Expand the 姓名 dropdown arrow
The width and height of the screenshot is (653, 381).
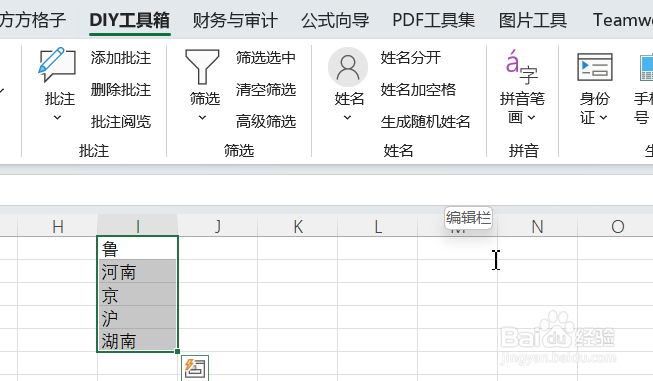point(347,118)
